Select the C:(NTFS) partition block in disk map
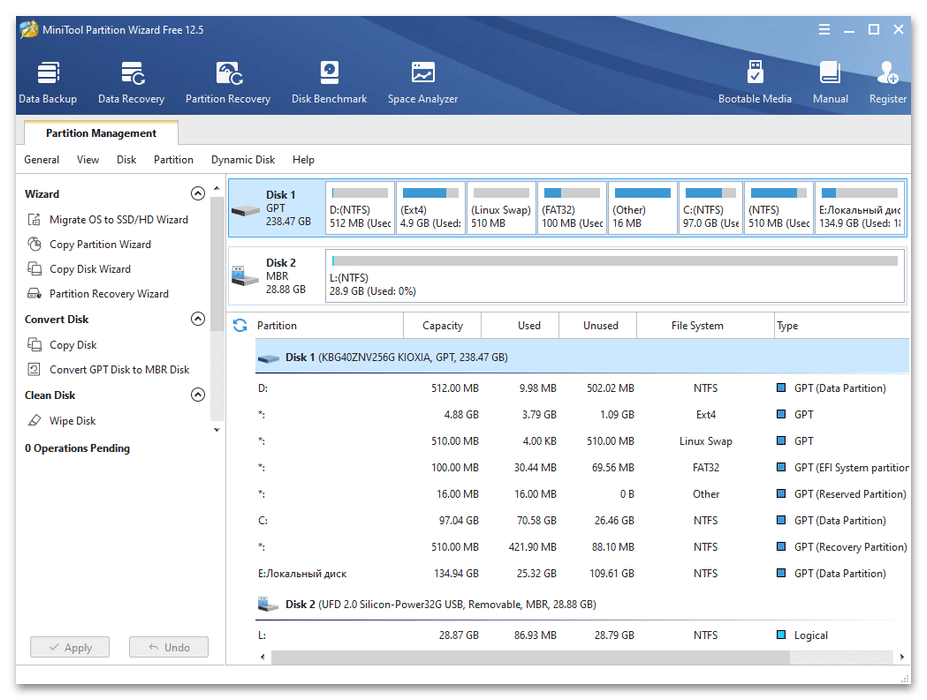This screenshot has height=700, width=927. pos(710,208)
